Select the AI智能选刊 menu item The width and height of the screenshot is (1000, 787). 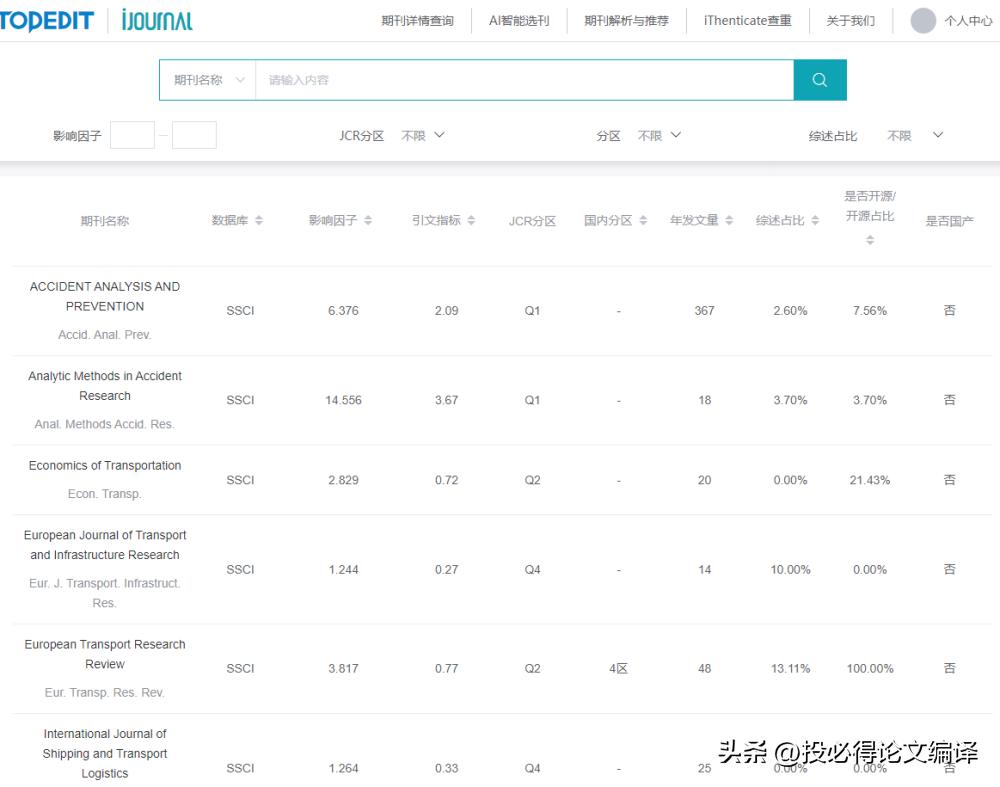tap(518, 19)
